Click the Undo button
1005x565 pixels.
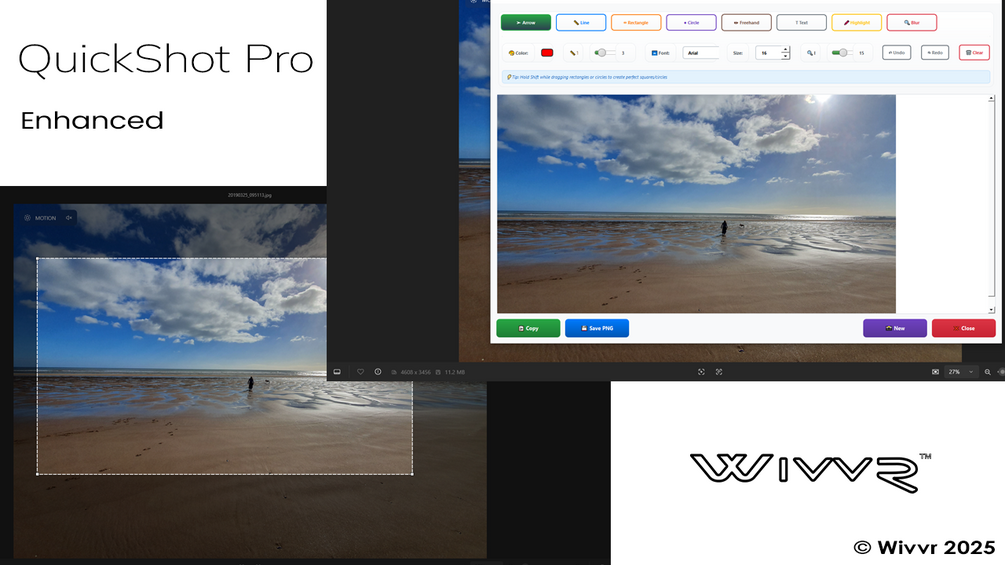(x=896, y=53)
